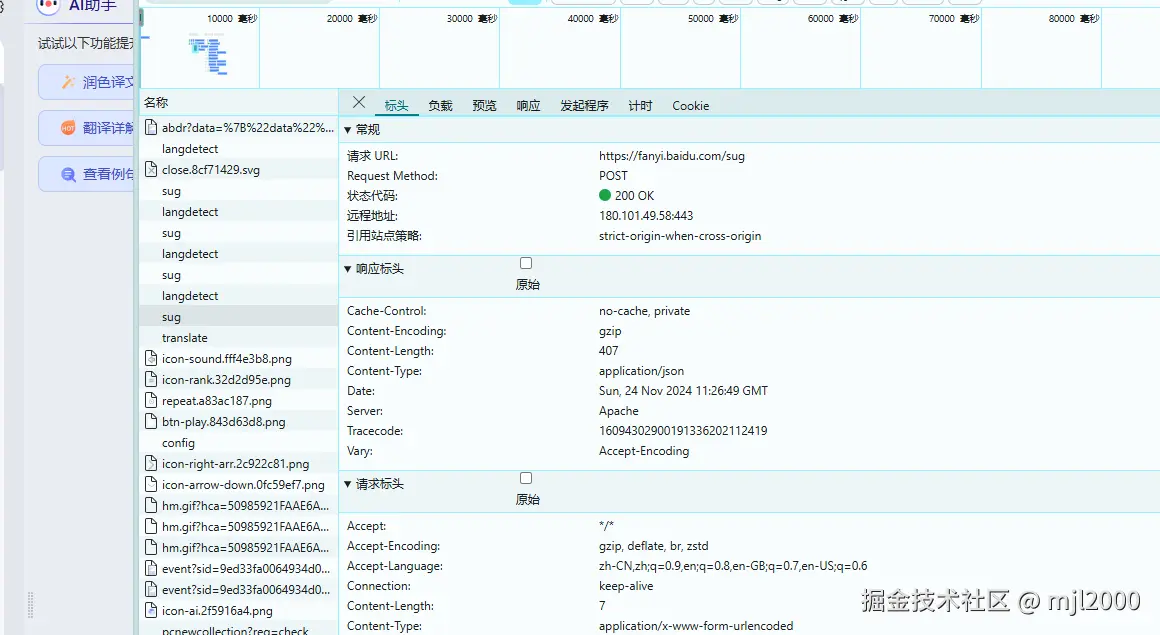The width and height of the screenshot is (1160, 635).
Task: Open the Cookie tab
Action: pyautogui.click(x=690, y=106)
